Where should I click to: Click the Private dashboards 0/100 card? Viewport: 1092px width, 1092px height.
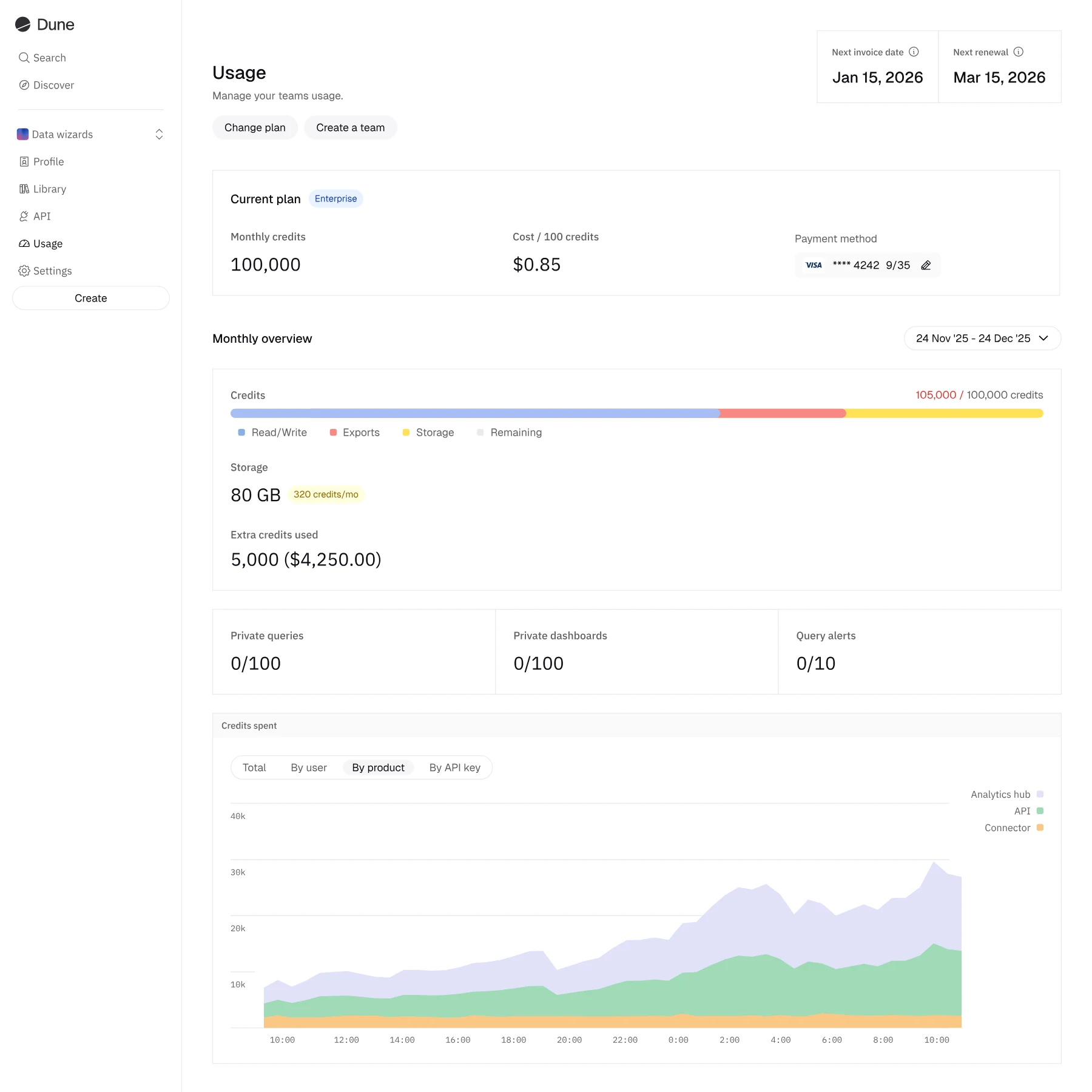636,652
